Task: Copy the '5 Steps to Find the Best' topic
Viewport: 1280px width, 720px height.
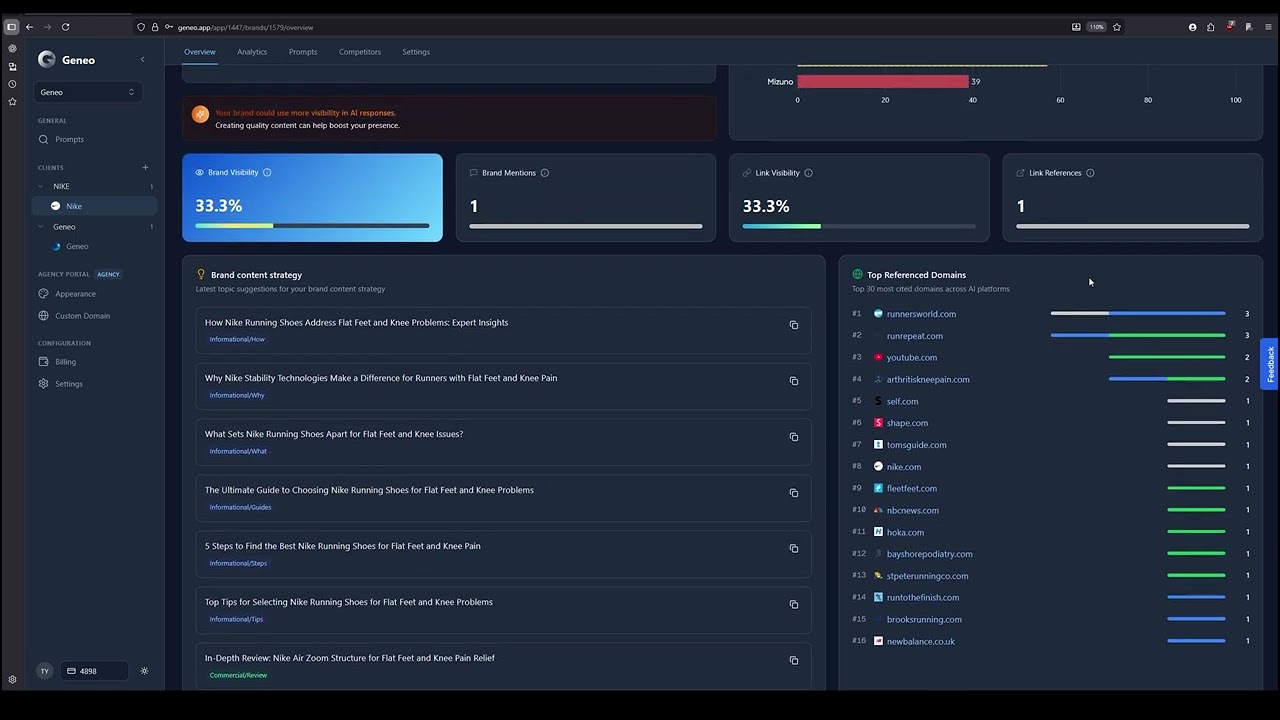Action: pyautogui.click(x=794, y=549)
